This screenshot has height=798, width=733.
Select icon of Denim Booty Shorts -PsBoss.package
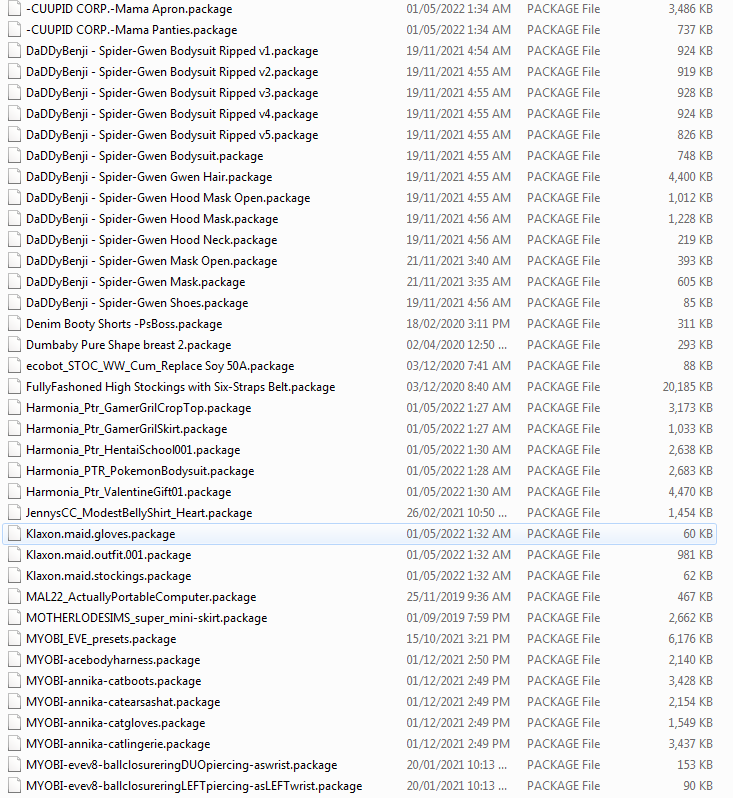click(14, 324)
